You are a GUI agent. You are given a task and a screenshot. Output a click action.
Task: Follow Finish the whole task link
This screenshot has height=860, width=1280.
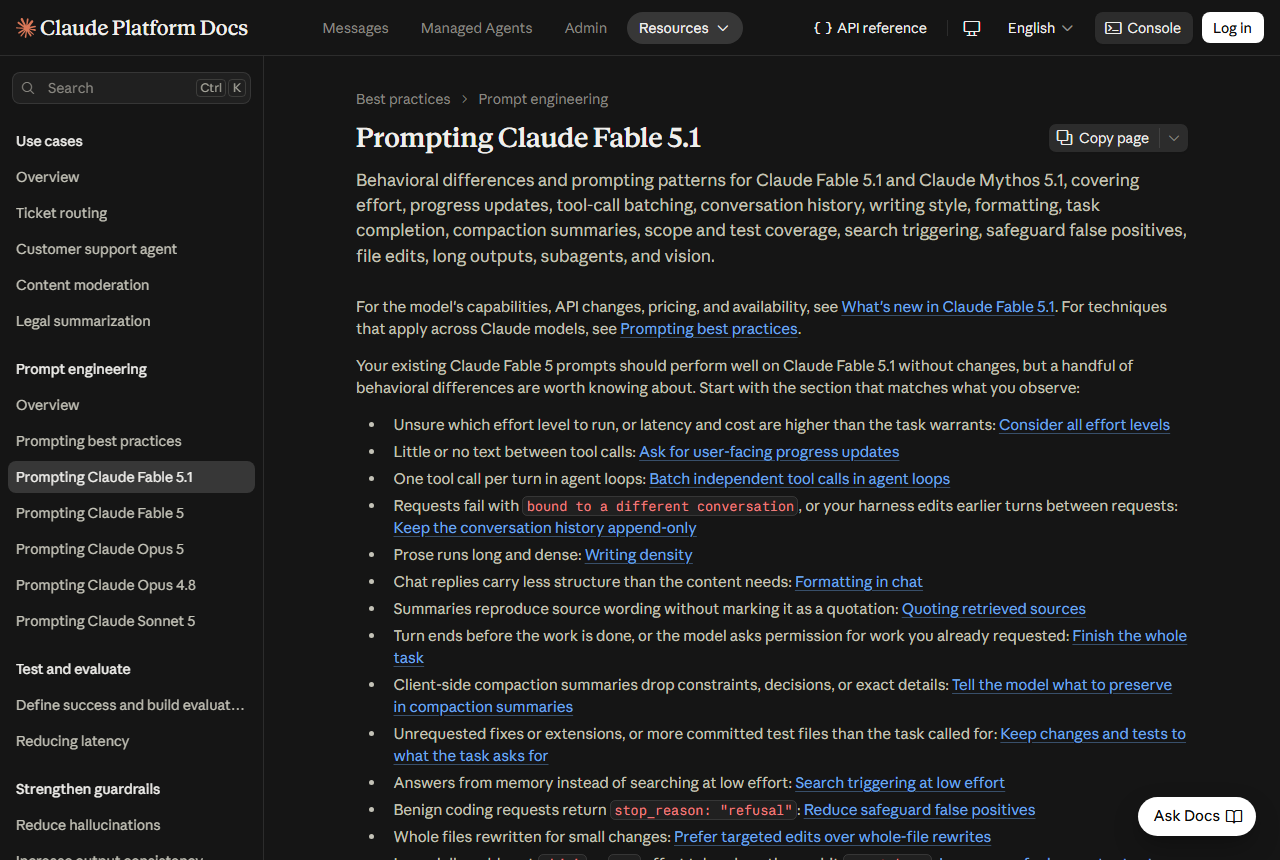click(x=1129, y=636)
